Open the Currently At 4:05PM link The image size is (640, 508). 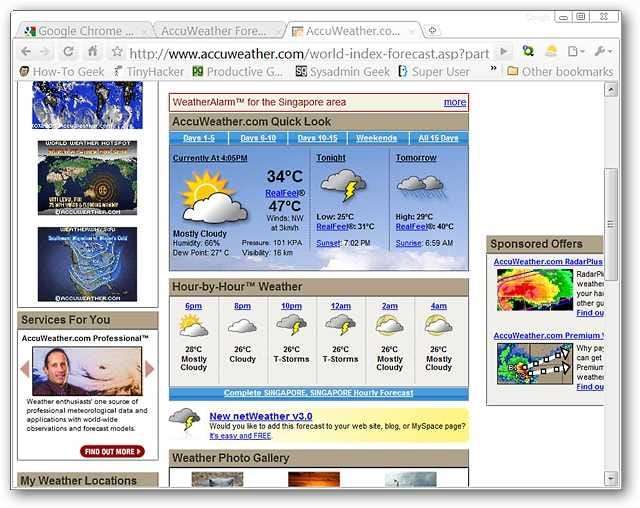(210, 158)
